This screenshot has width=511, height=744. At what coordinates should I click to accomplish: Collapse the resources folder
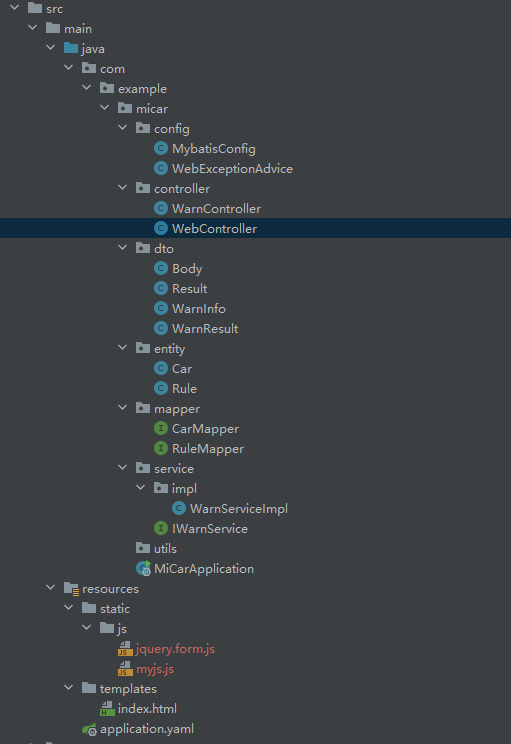(x=50, y=587)
